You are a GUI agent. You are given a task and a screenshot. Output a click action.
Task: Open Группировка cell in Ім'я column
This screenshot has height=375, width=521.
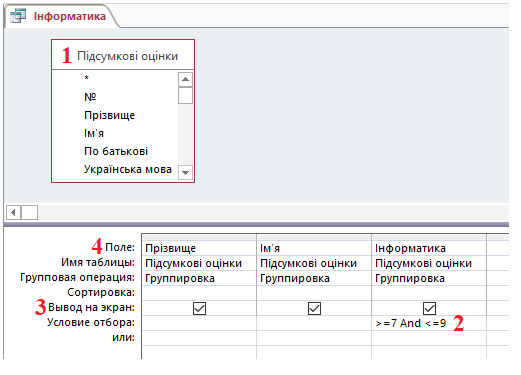pyautogui.click(x=314, y=278)
